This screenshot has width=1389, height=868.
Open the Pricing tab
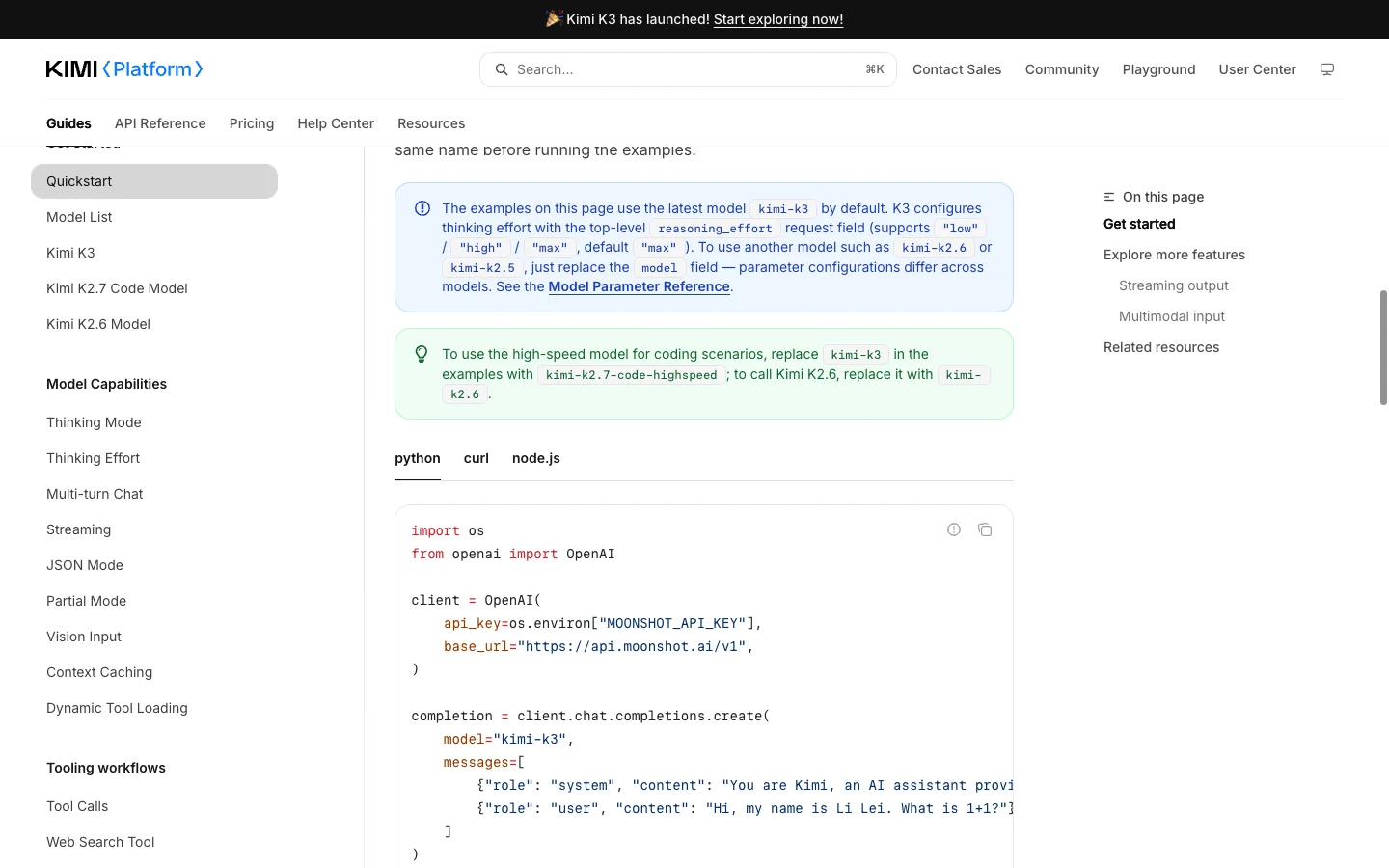(252, 123)
